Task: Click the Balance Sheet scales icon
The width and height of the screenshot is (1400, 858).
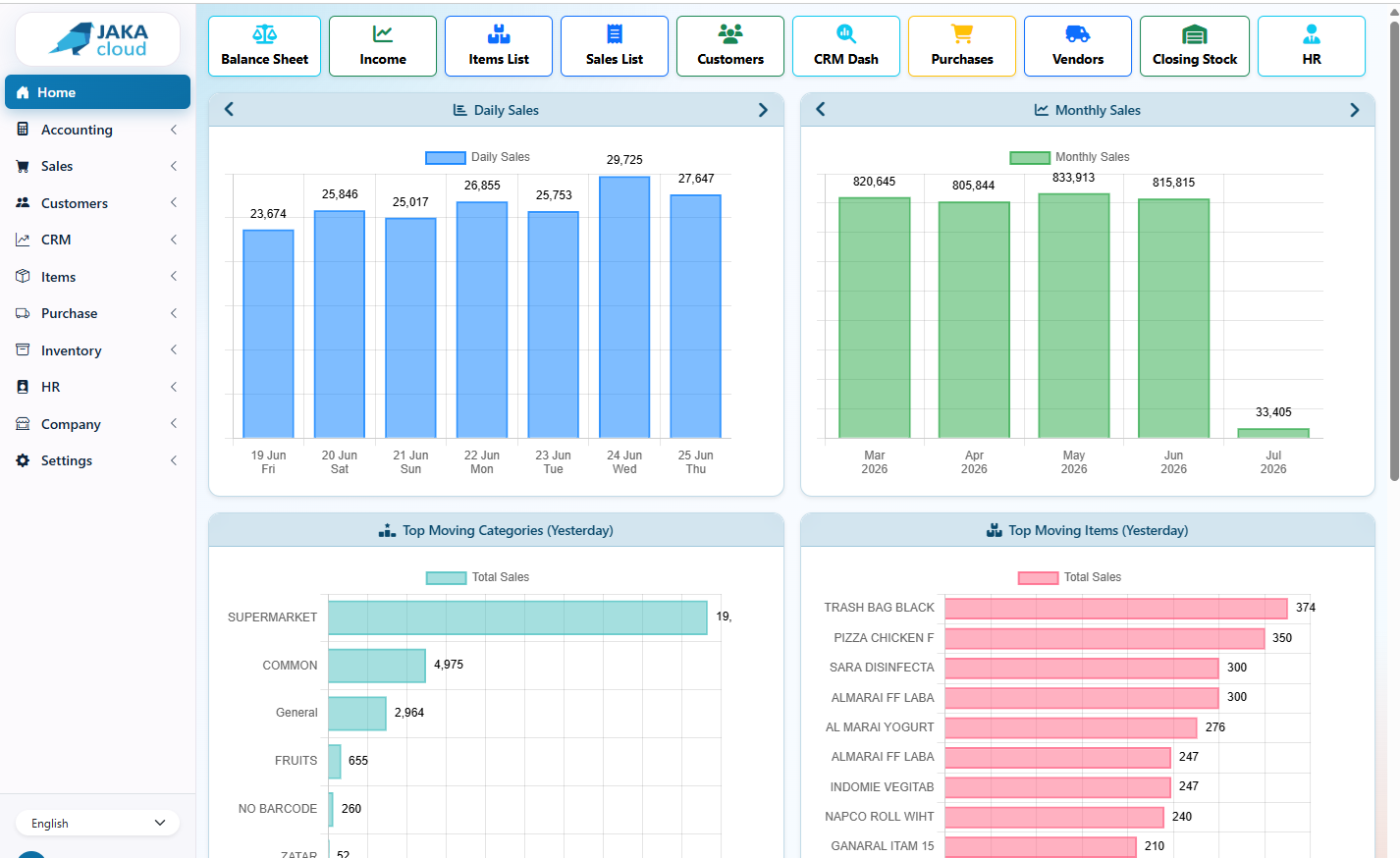Action: pos(265,34)
